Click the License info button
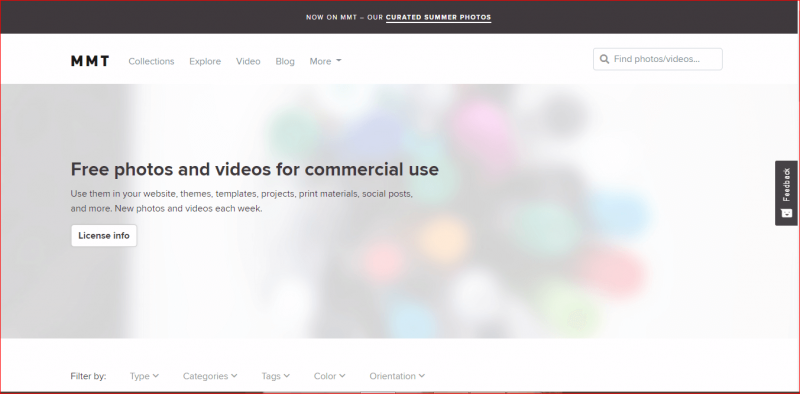800x394 pixels. pos(104,235)
